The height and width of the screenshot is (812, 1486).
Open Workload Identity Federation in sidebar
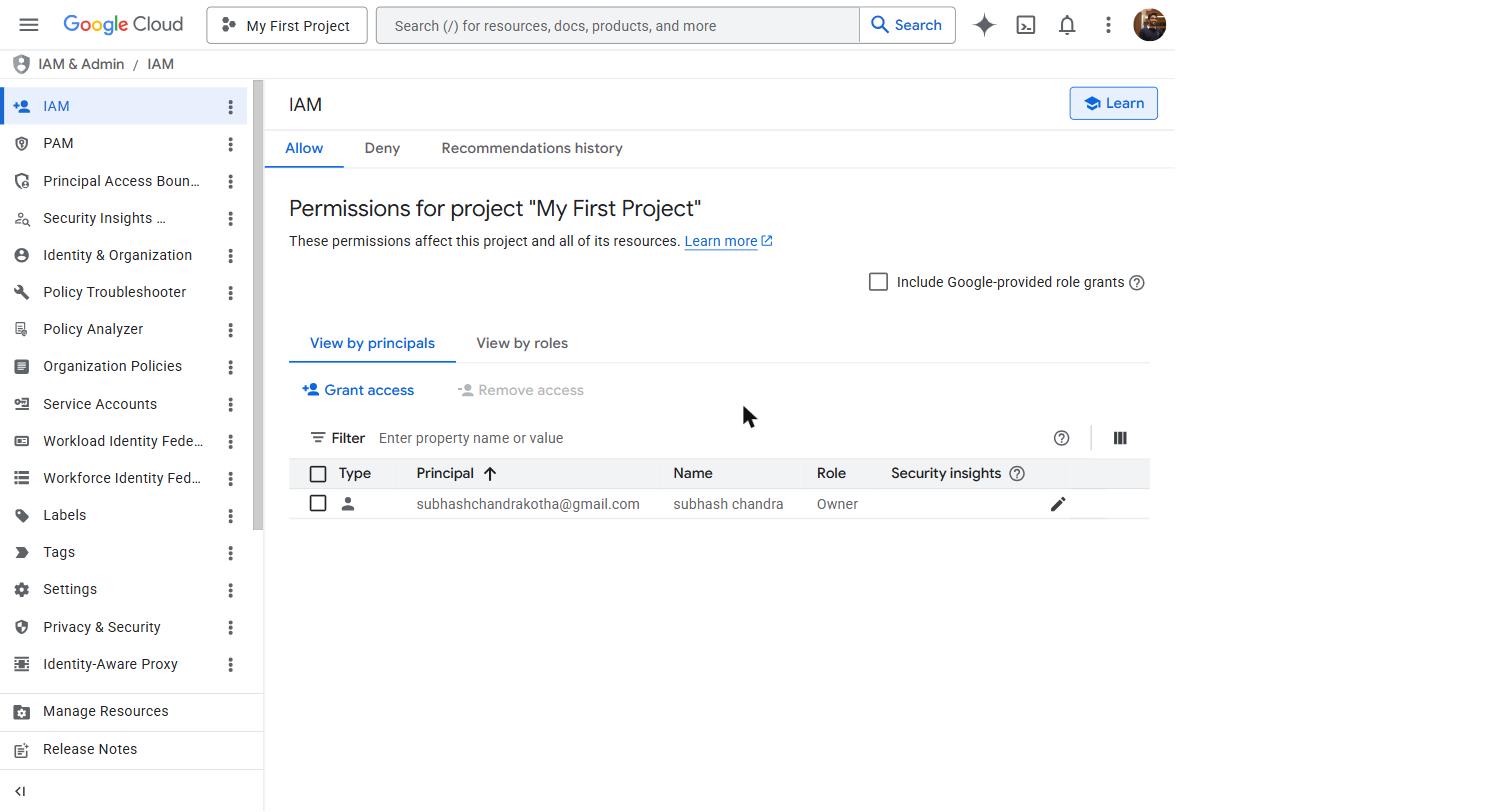click(x=123, y=441)
